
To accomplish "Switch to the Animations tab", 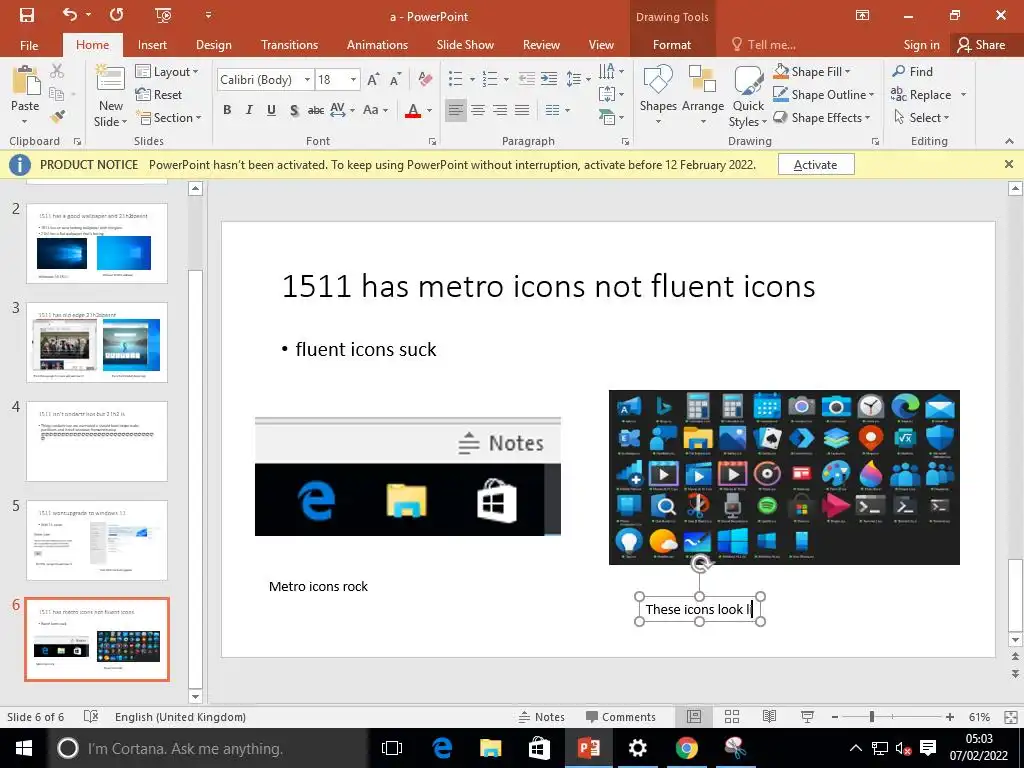I will (x=377, y=45).
